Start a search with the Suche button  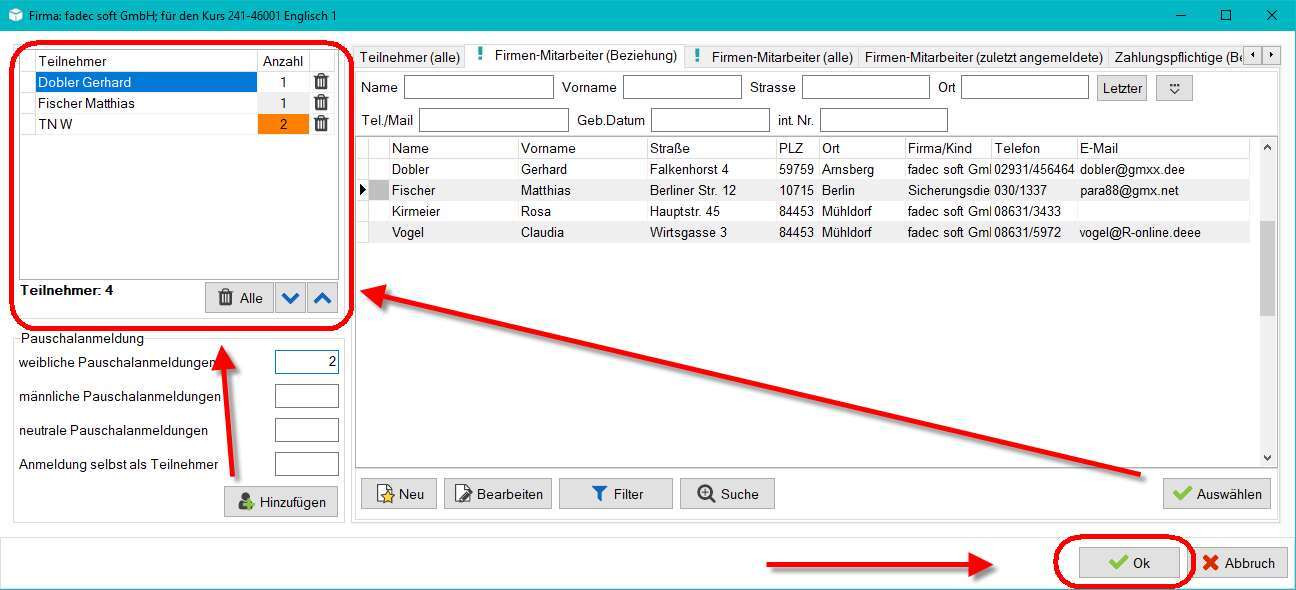[727, 494]
